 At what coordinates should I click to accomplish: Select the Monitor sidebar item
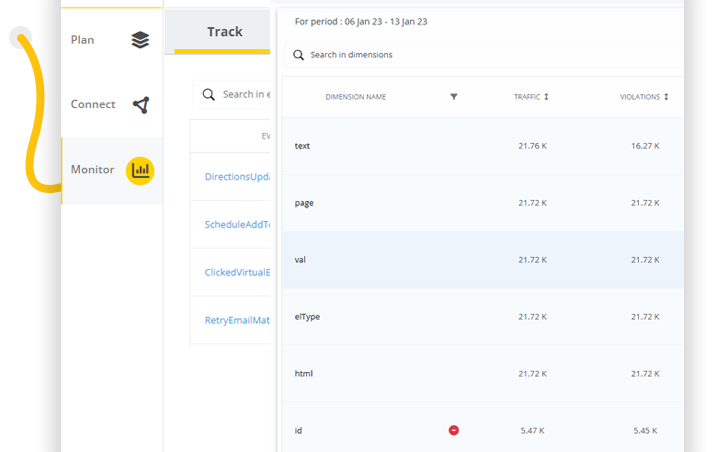pos(92,170)
